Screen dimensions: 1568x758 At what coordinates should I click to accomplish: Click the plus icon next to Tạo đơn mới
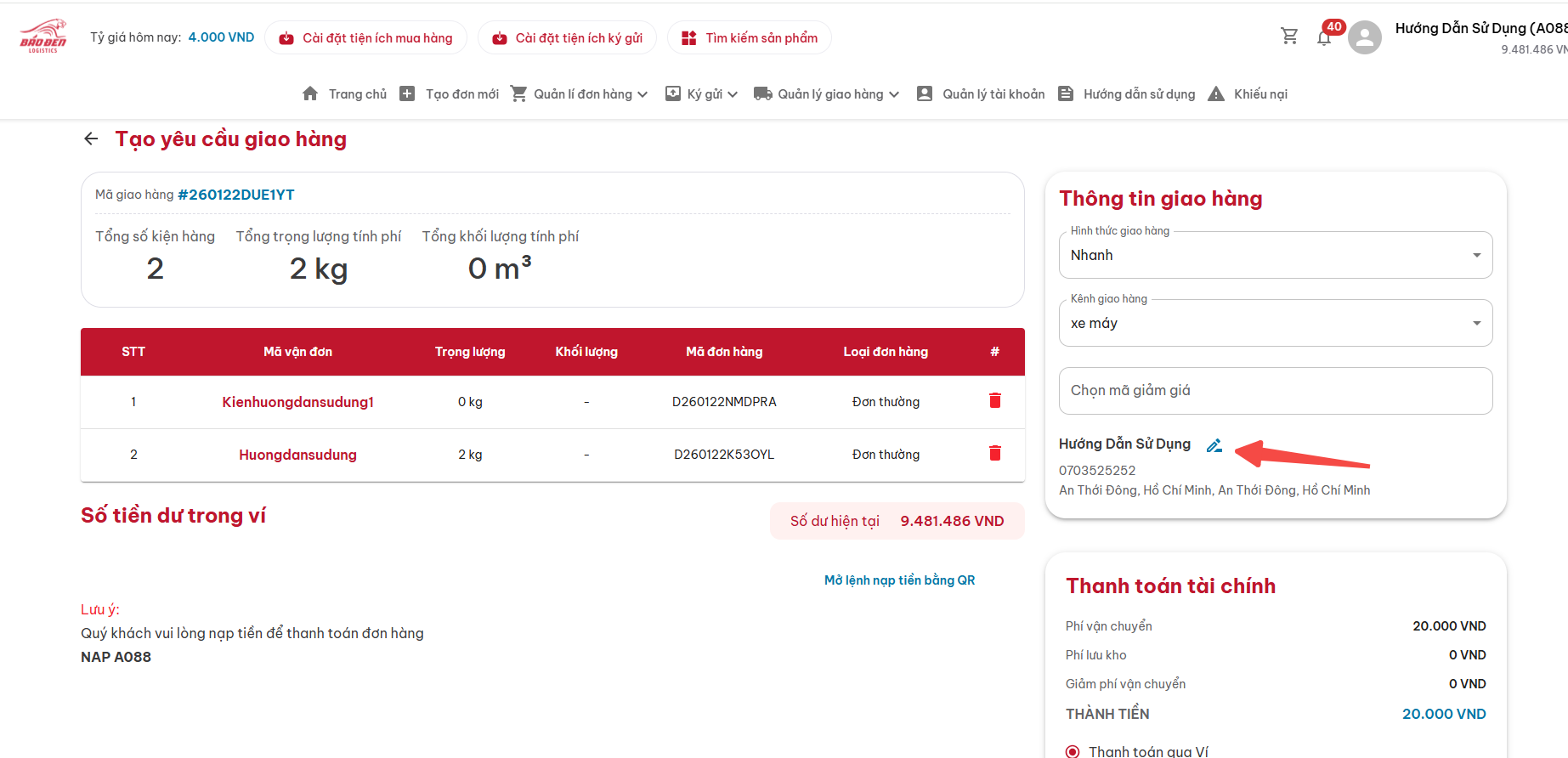(x=407, y=93)
